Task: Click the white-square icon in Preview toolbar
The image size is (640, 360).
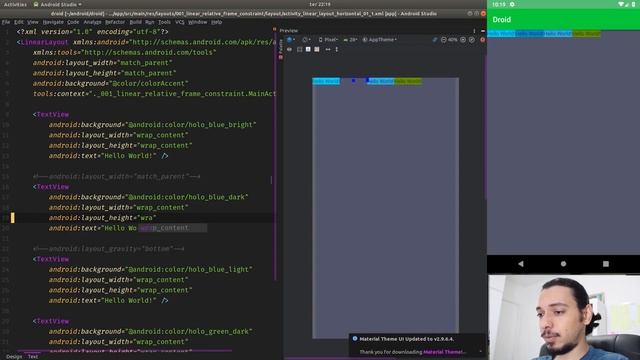Action: pos(308,49)
